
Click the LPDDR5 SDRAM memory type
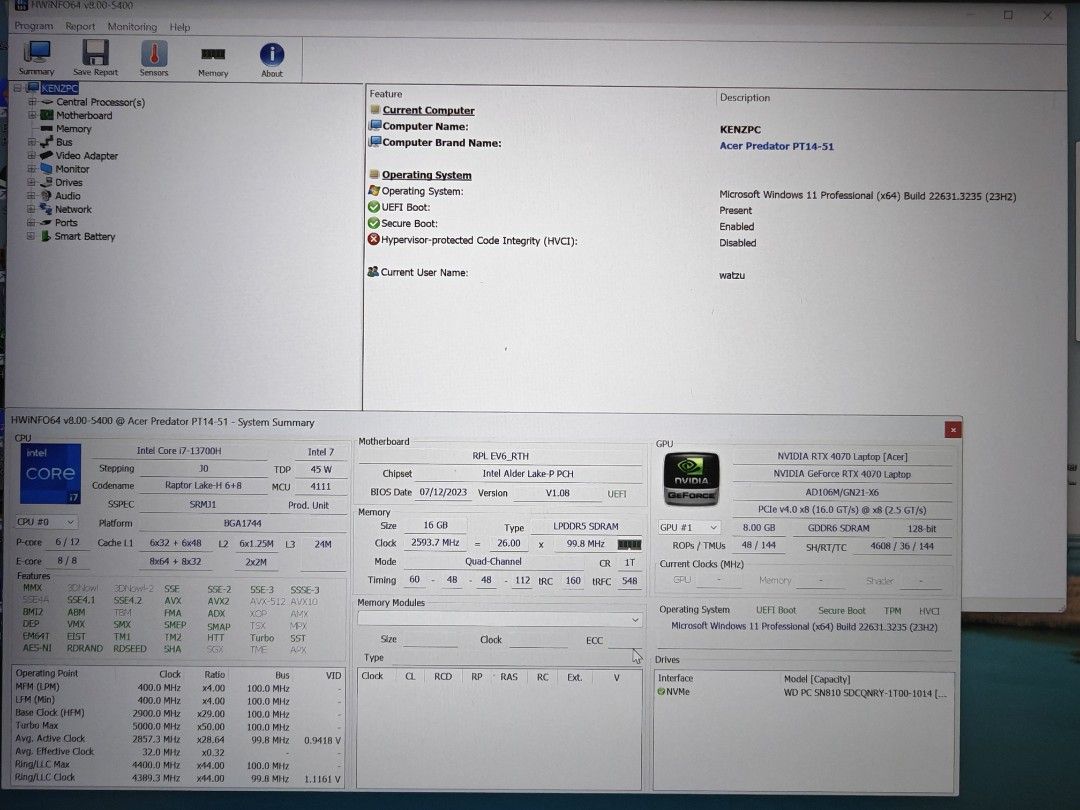[585, 526]
